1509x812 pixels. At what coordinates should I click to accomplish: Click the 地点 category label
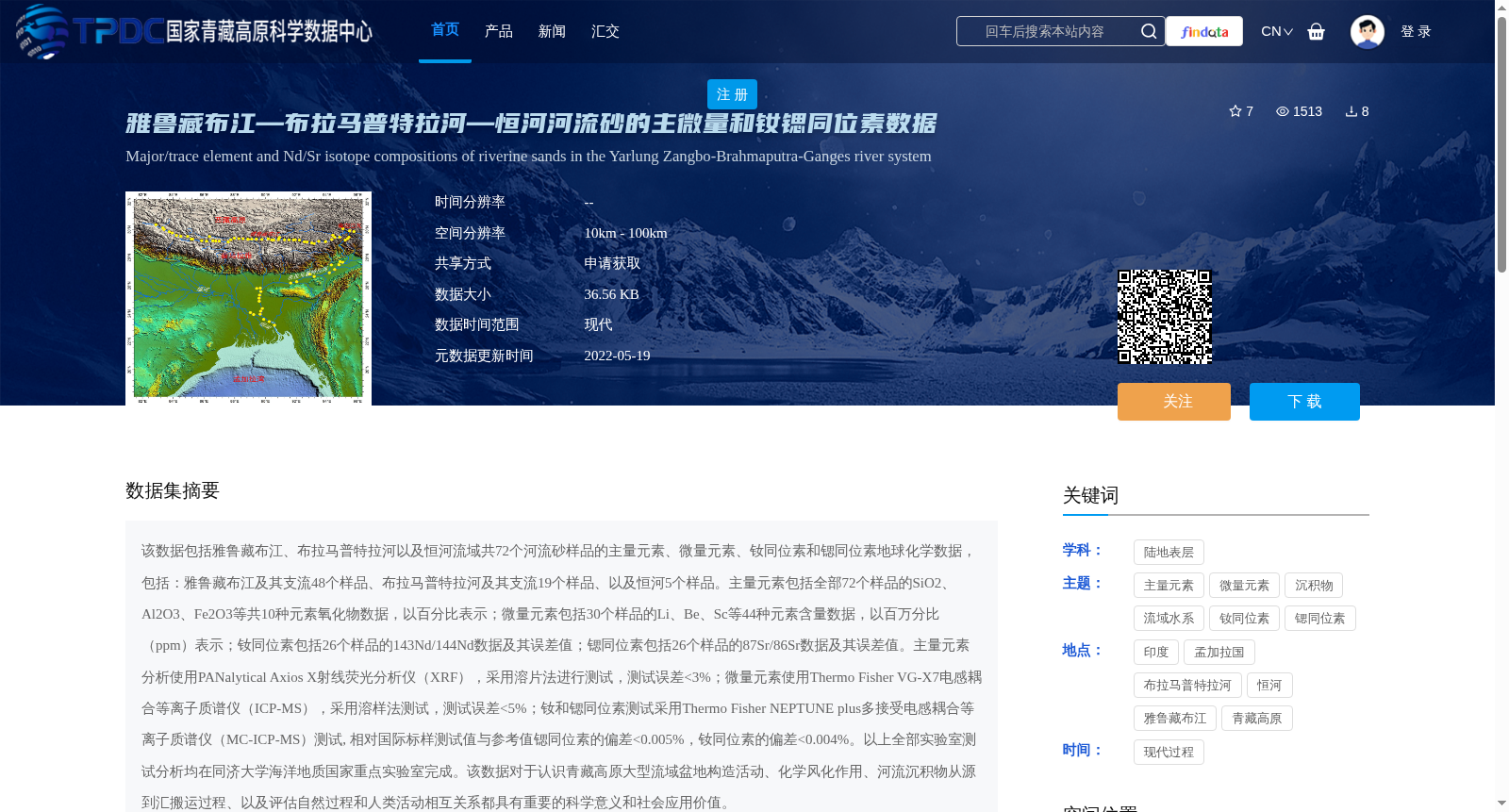[x=1083, y=651]
